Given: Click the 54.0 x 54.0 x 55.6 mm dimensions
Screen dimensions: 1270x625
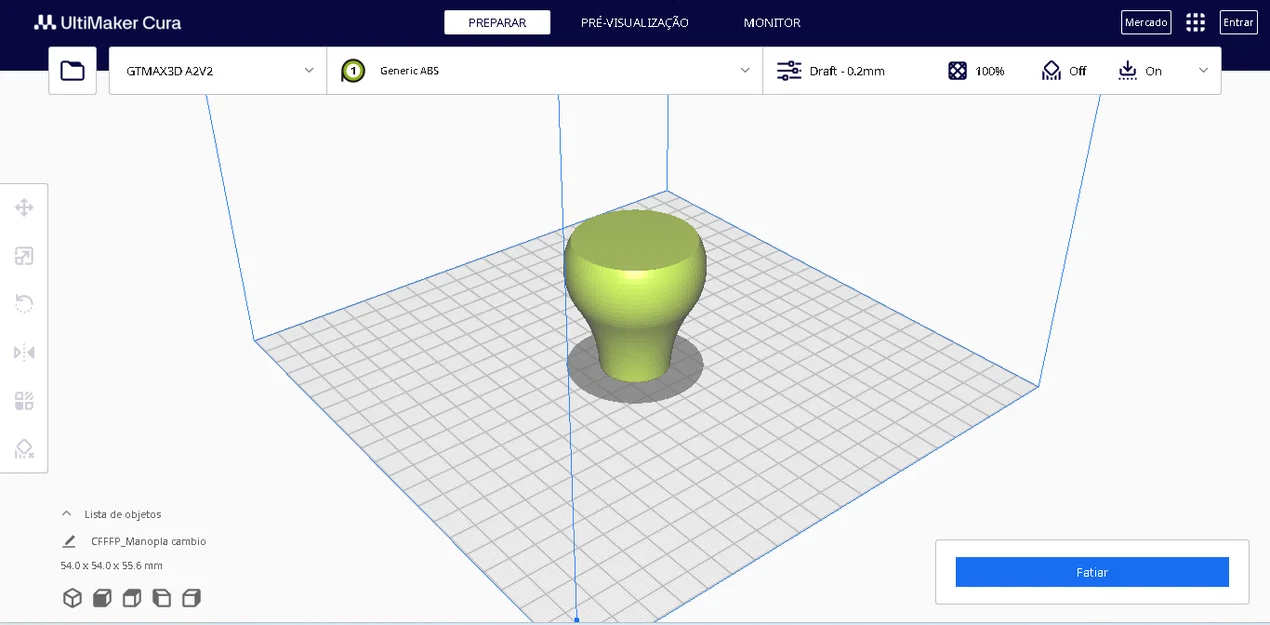Looking at the screenshot, I should [111, 566].
